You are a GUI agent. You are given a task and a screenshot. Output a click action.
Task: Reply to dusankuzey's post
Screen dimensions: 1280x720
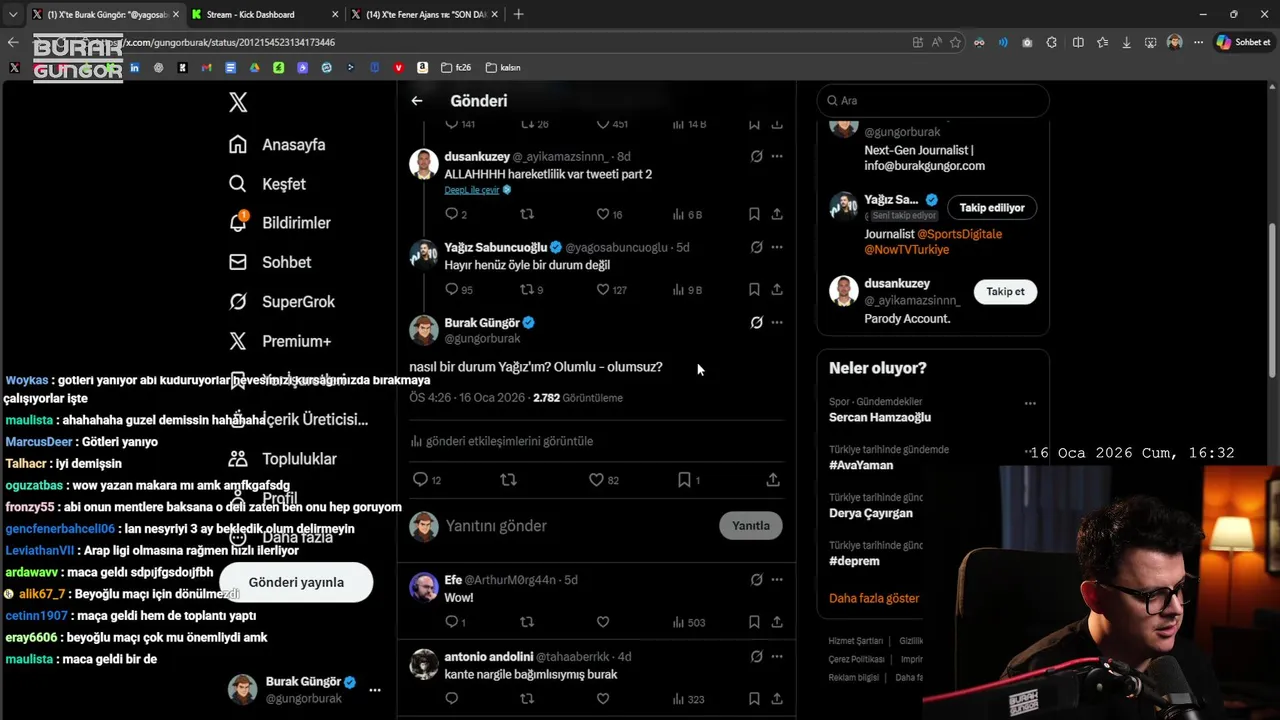452,214
